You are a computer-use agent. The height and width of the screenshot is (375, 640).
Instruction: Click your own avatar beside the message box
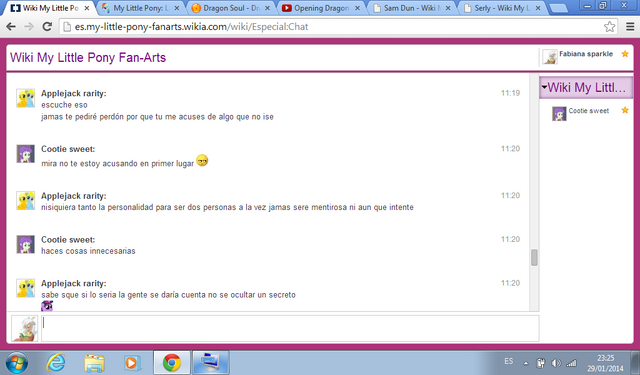coord(24,328)
